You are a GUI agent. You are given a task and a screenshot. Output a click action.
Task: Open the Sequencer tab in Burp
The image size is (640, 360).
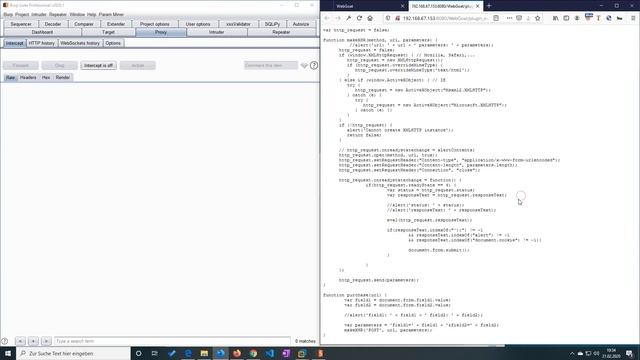[x=21, y=24]
